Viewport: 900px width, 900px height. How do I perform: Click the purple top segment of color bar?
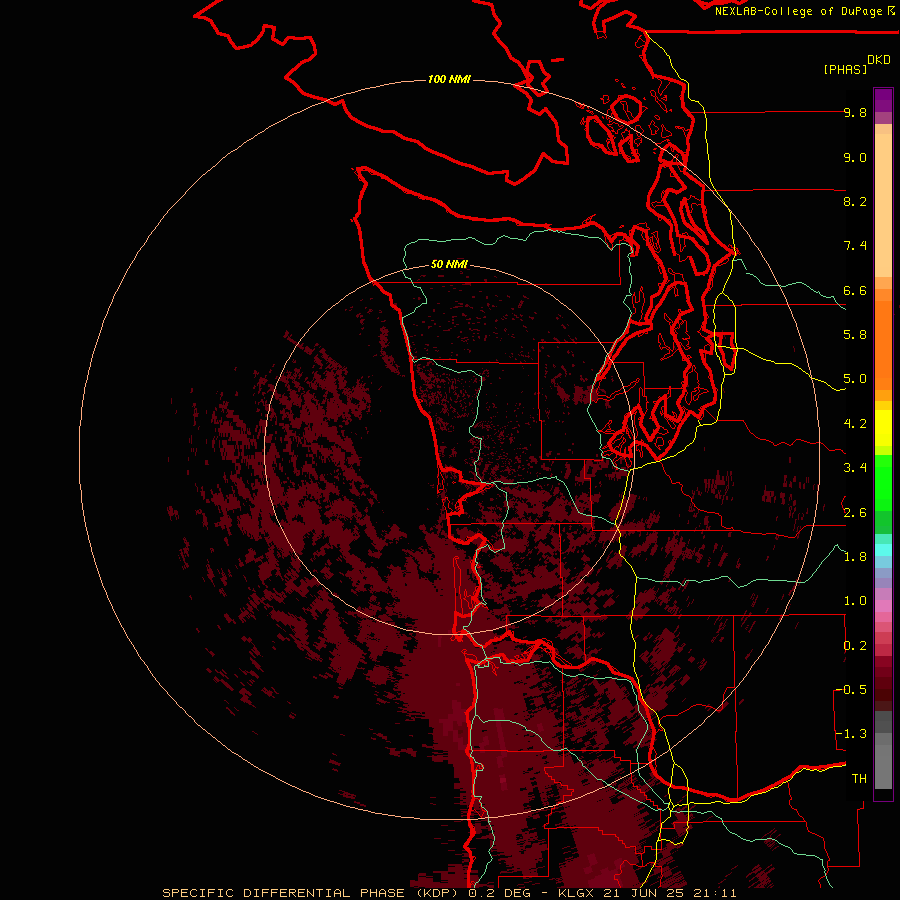(x=883, y=100)
